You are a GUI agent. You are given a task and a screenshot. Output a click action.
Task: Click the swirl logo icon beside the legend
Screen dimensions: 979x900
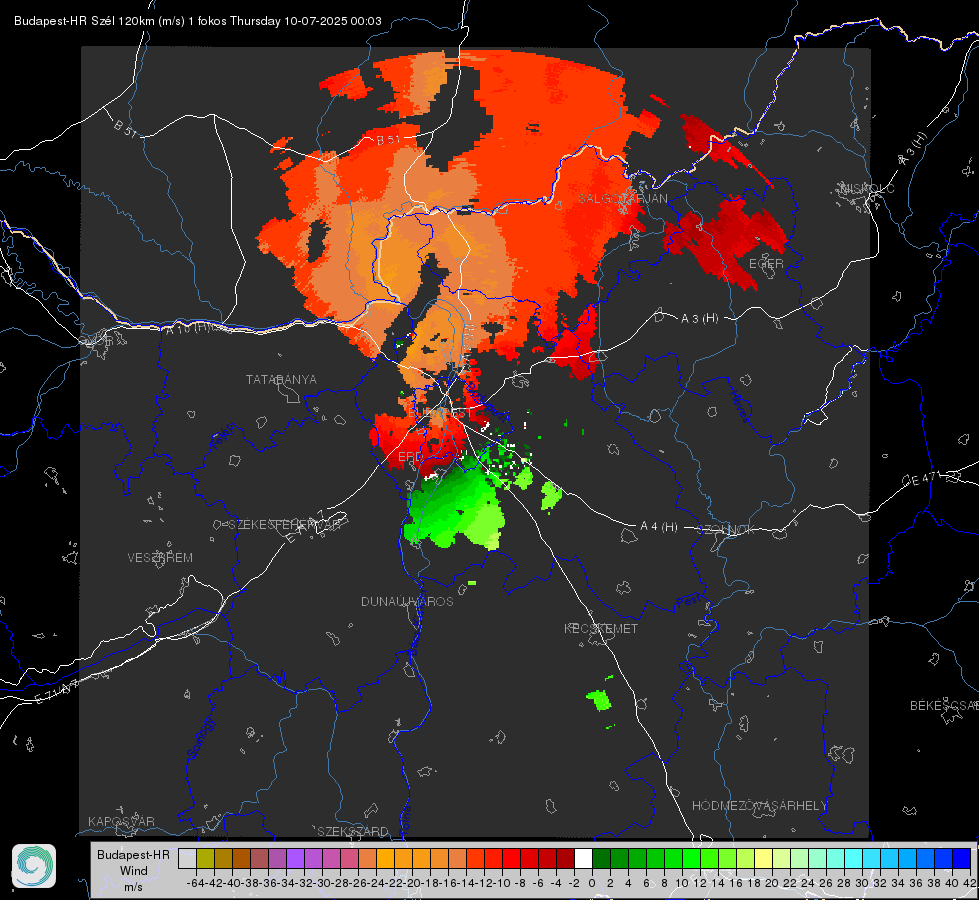[x=34, y=866]
